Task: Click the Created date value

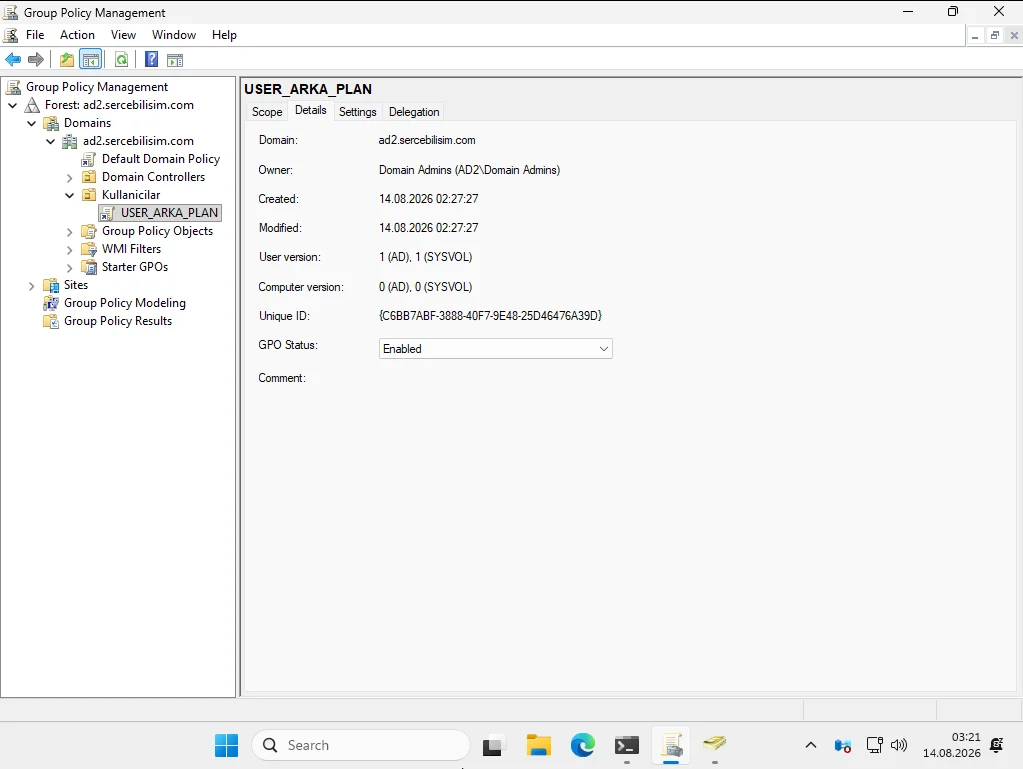Action: (x=429, y=199)
